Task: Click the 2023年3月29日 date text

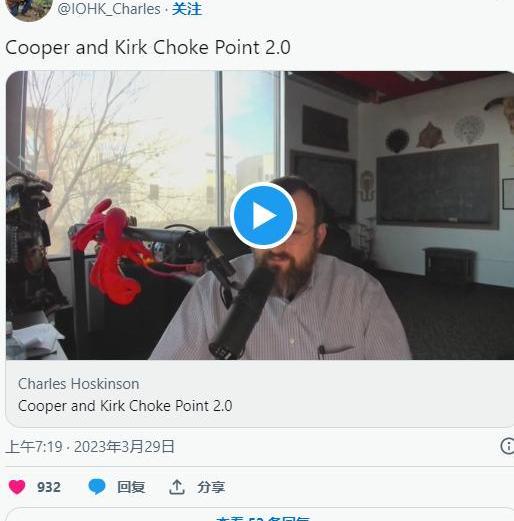Action: point(124,447)
